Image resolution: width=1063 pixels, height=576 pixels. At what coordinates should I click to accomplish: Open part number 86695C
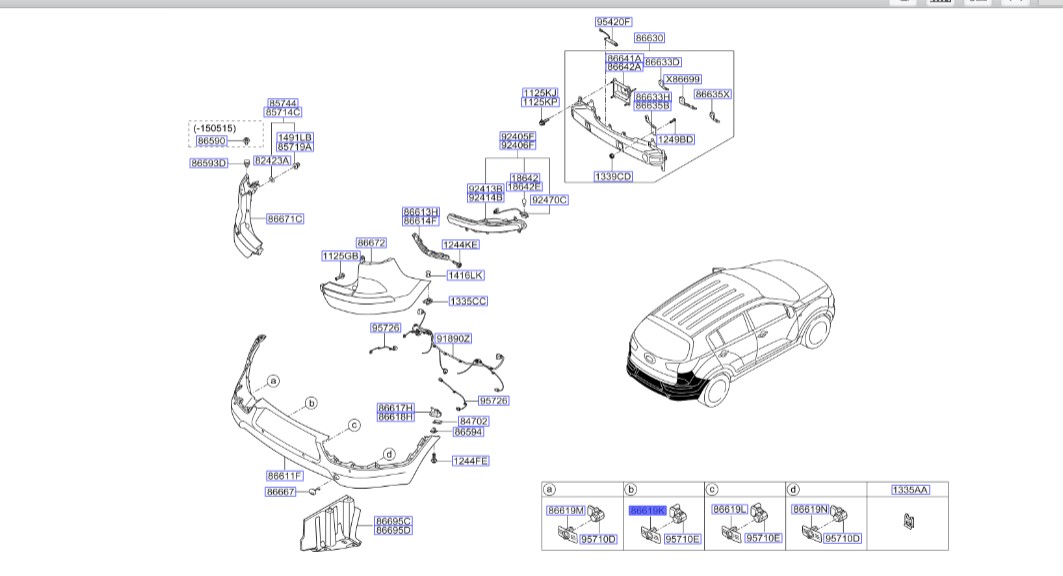pyautogui.click(x=393, y=521)
